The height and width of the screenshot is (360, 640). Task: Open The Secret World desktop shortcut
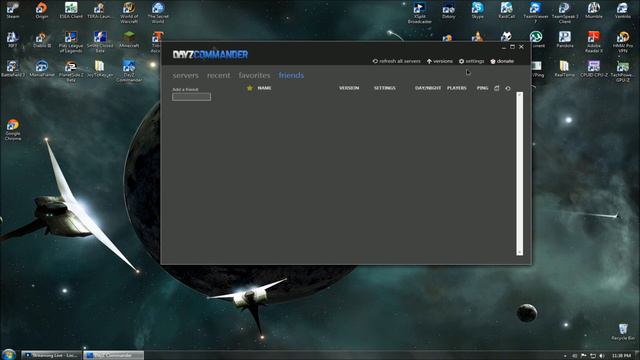pos(158,12)
